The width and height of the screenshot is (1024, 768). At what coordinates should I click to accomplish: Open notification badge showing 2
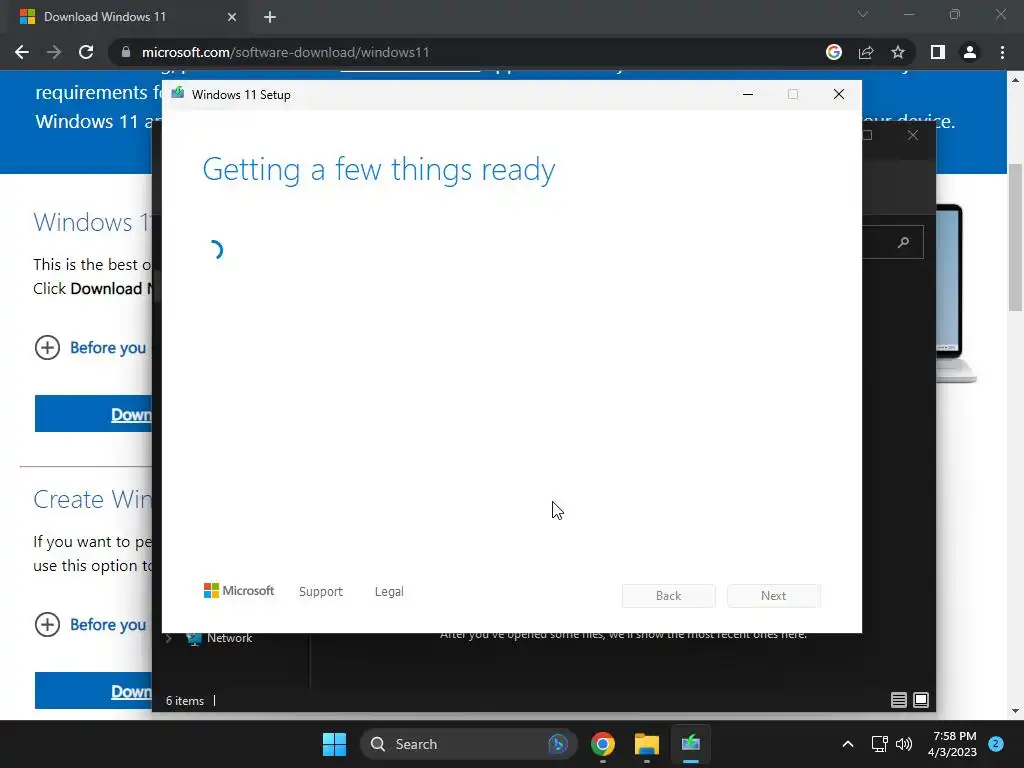coord(996,744)
